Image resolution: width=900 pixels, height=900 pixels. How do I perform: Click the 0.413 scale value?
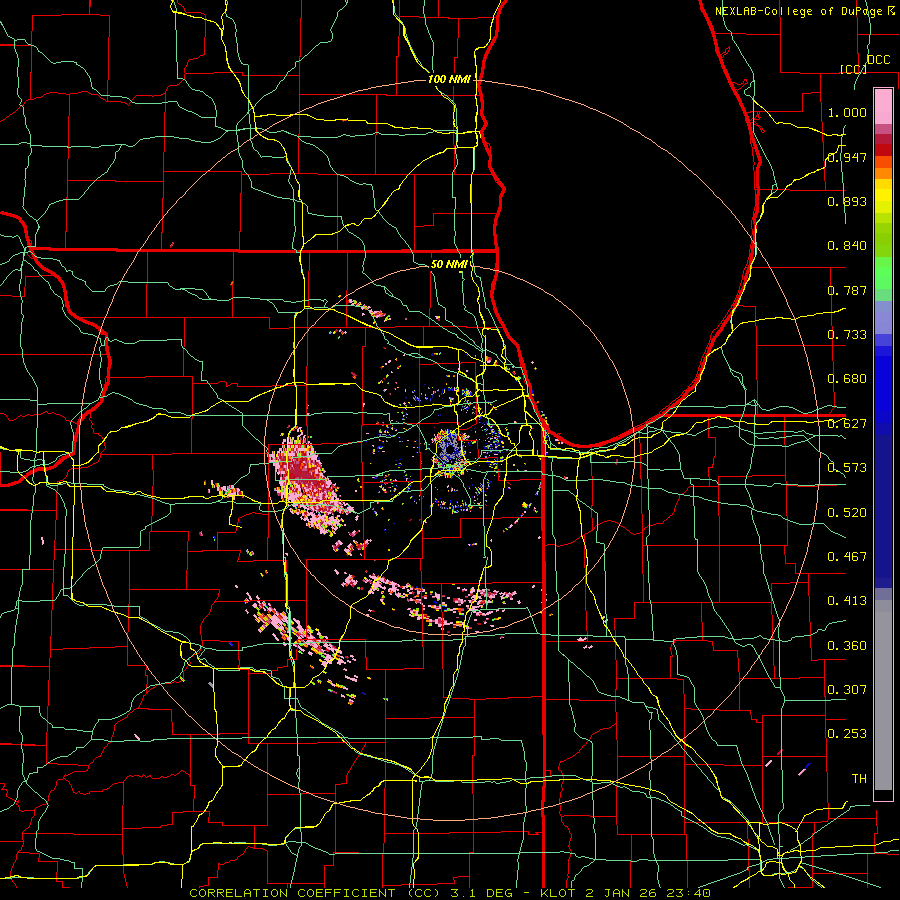click(847, 601)
